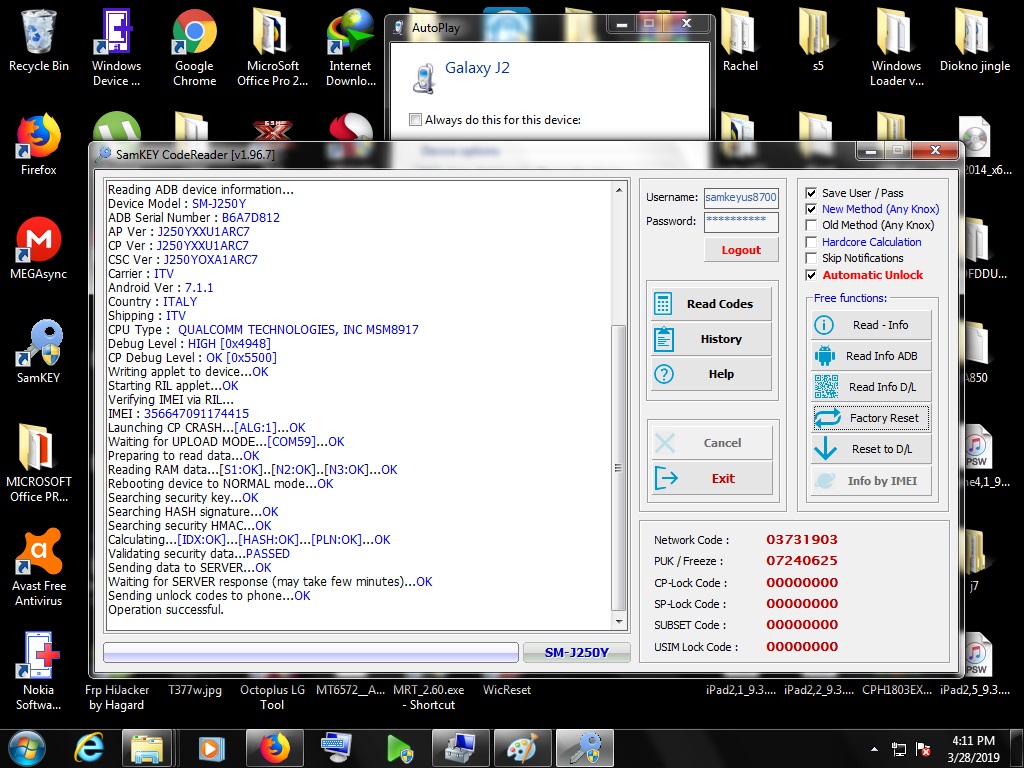Click the Username input field

[x=741, y=197]
